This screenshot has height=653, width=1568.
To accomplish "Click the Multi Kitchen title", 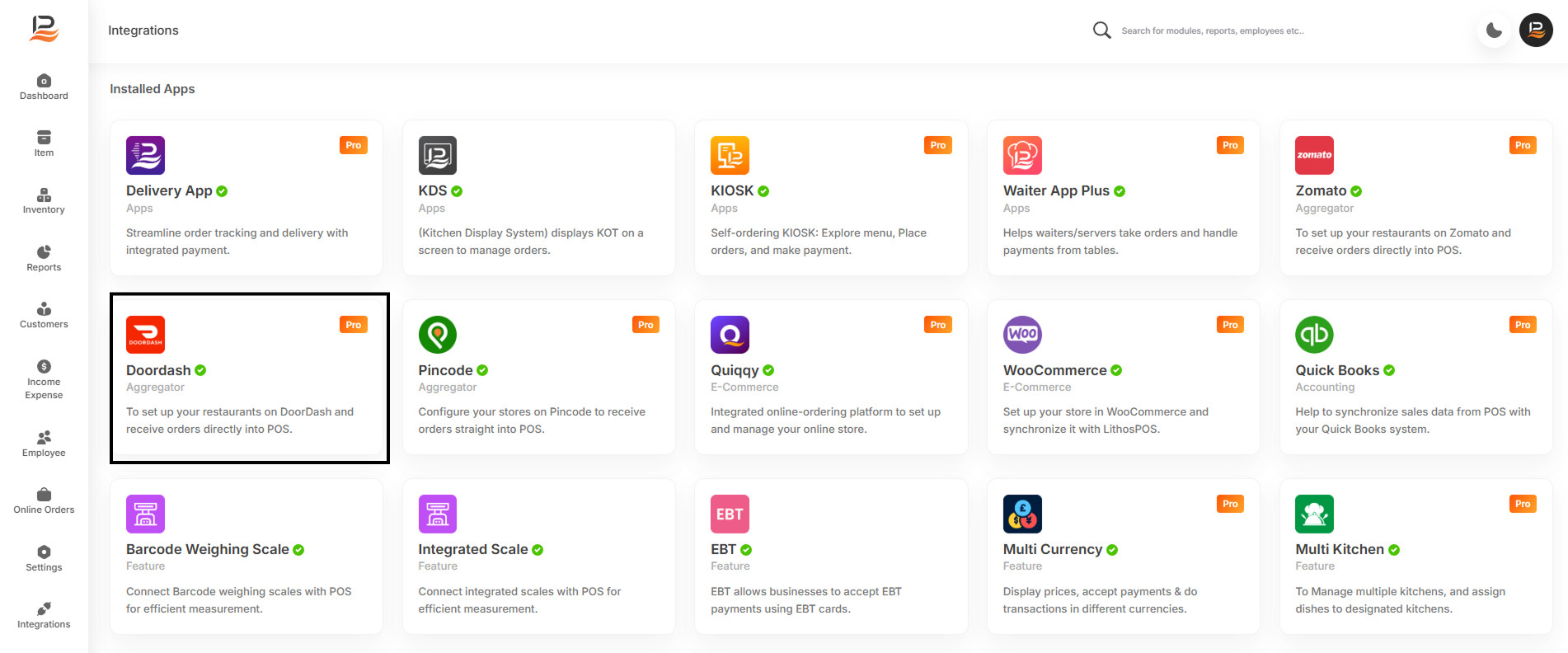I will pyautogui.click(x=1339, y=549).
